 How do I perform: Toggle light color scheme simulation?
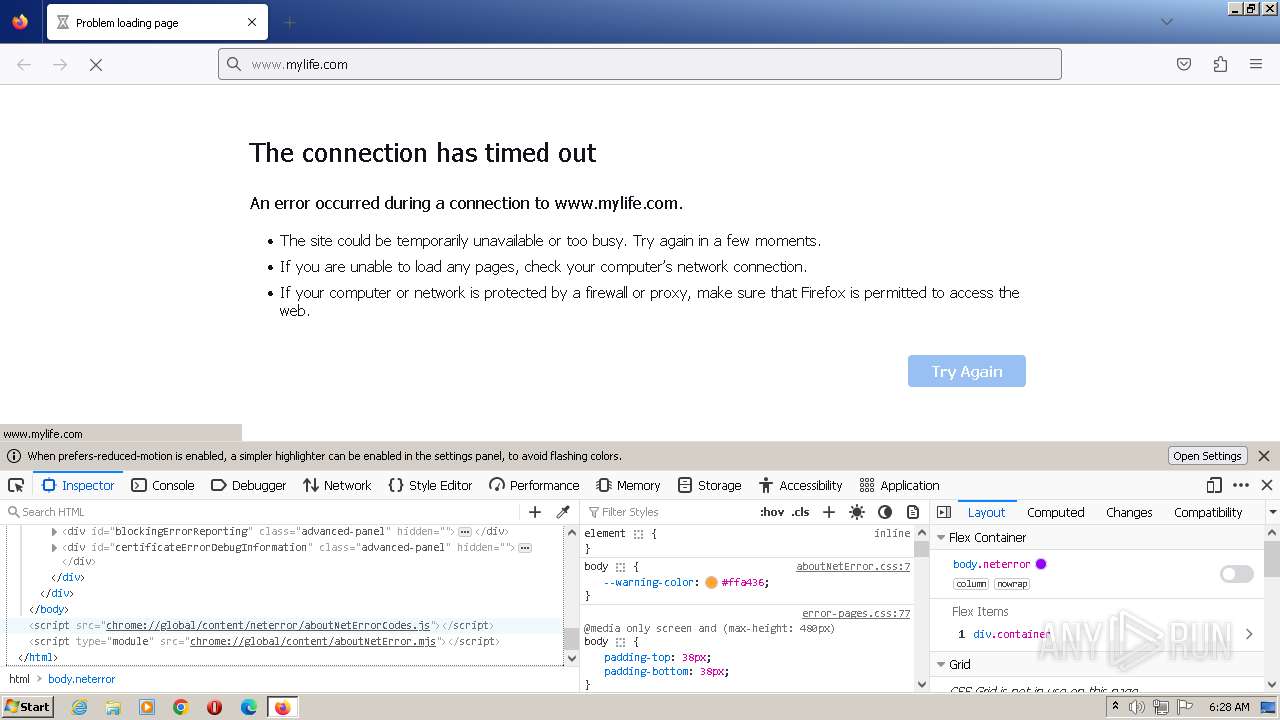tap(857, 512)
